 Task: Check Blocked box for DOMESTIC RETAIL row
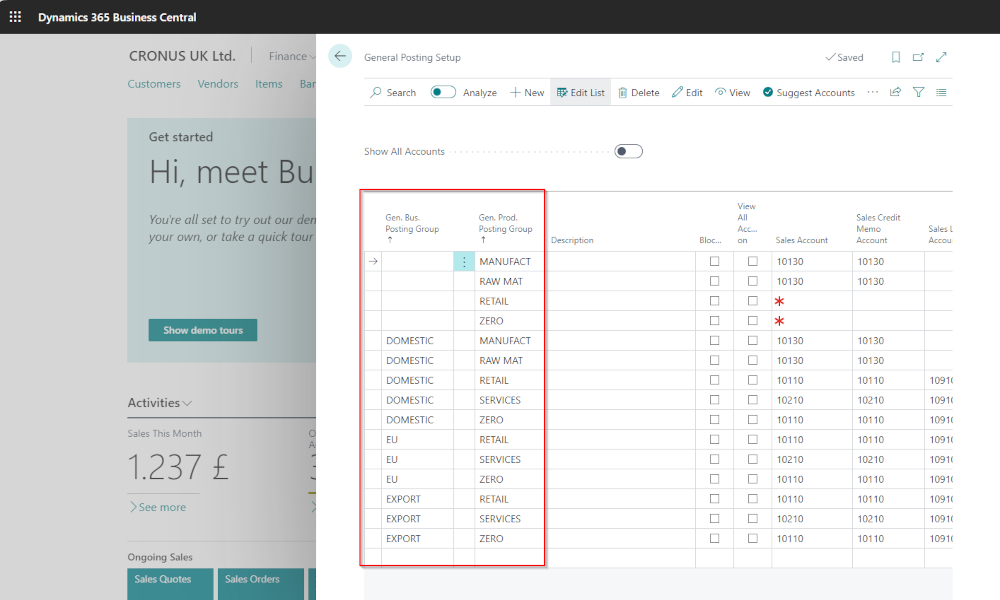[714, 381]
